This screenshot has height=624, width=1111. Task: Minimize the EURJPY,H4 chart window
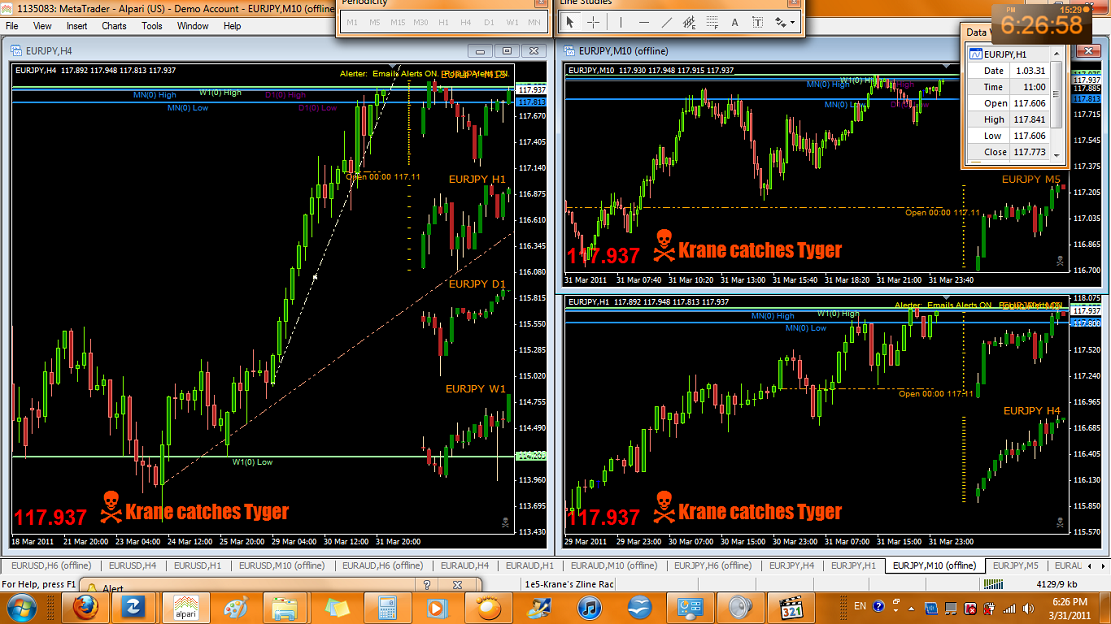pos(480,51)
